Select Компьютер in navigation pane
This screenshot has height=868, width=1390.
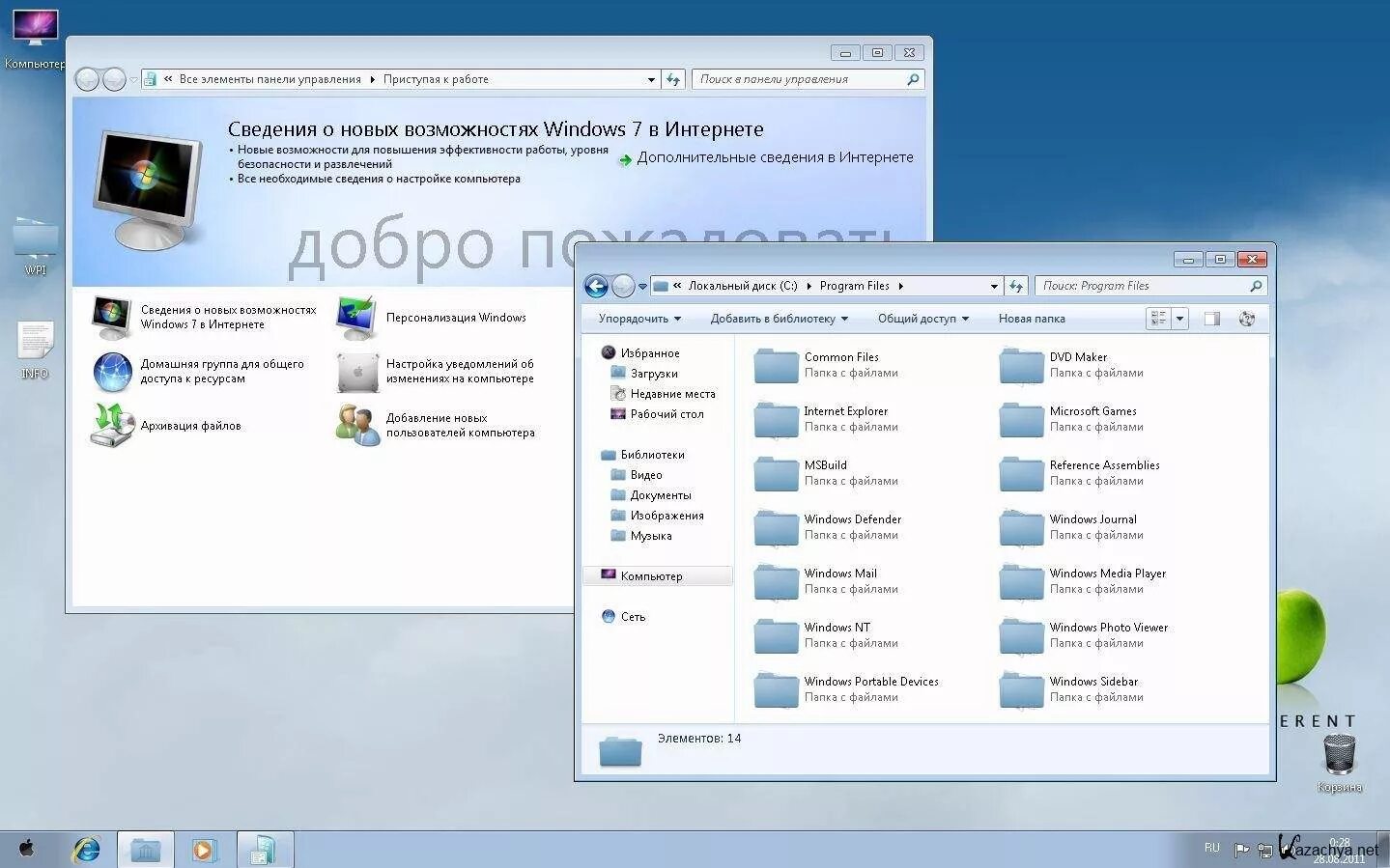pyautogui.click(x=658, y=576)
